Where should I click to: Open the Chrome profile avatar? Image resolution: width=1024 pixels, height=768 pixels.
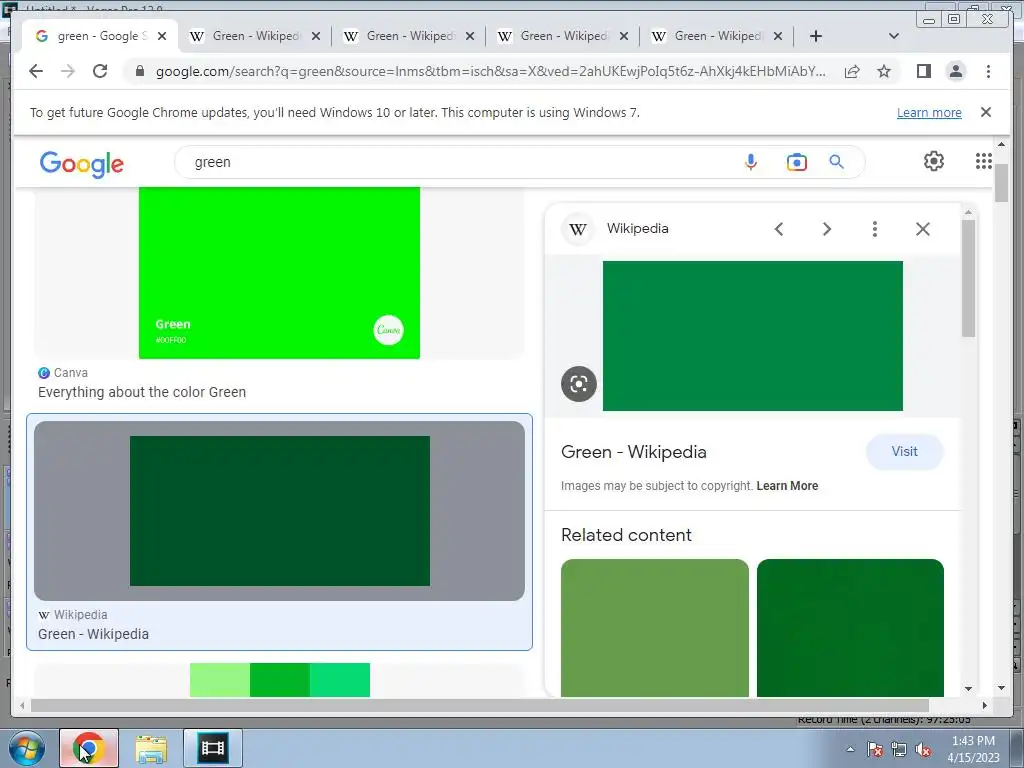click(x=955, y=71)
